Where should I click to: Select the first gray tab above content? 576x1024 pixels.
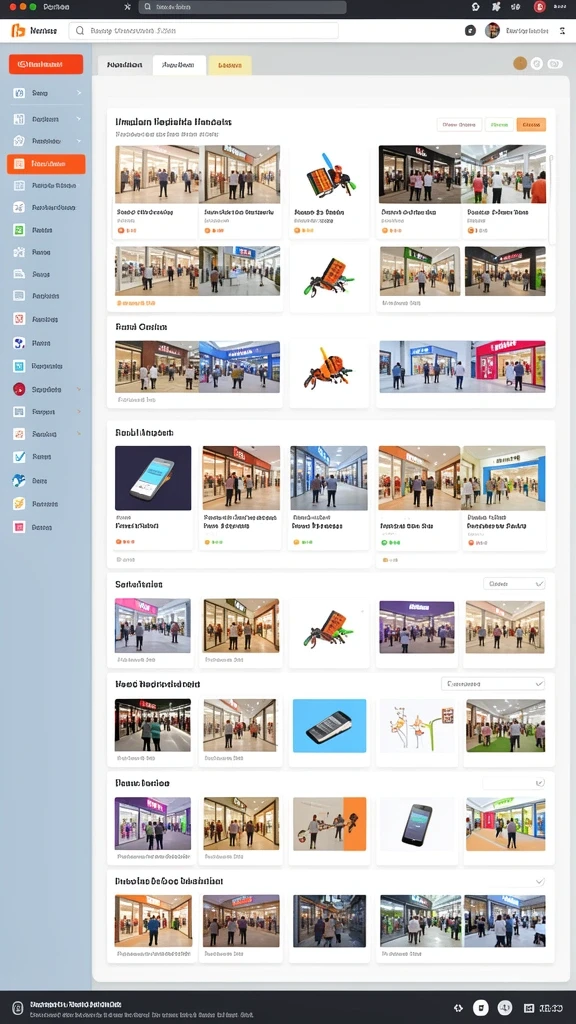125,65
